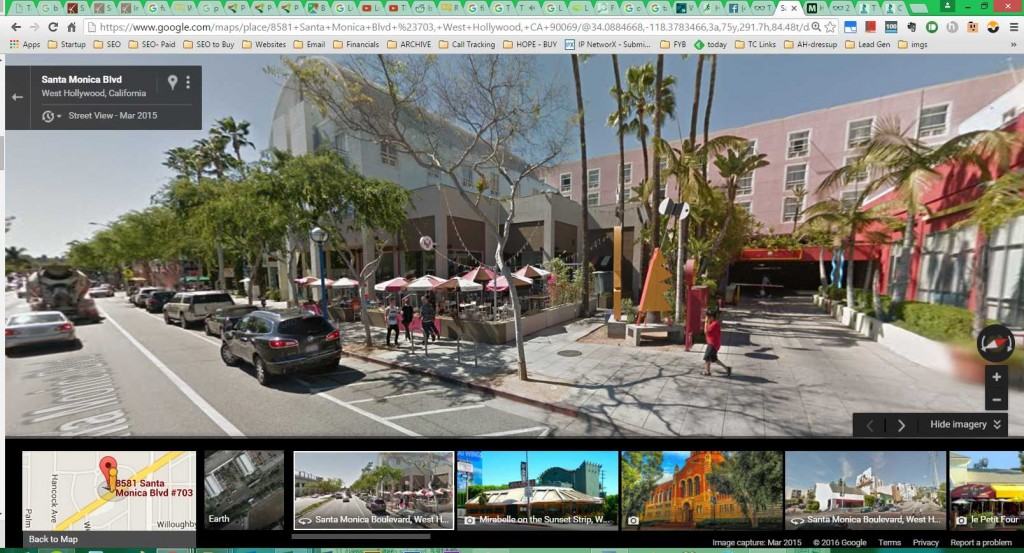Click the location pin icon beside Santa Monica Blvd
Screen dimensions: 1024x553
click(172, 82)
